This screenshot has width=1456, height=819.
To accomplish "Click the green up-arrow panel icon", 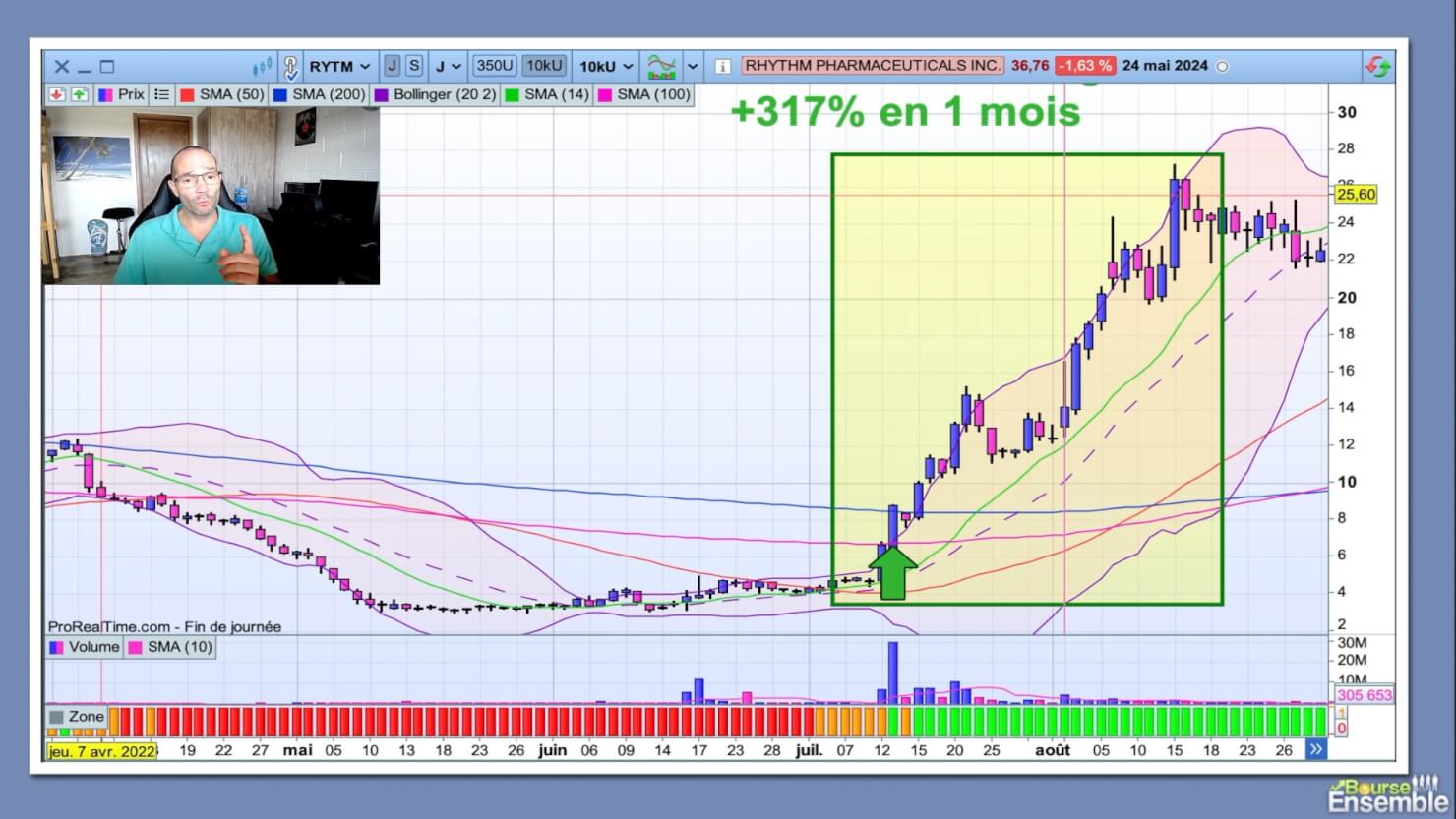I will [x=79, y=94].
